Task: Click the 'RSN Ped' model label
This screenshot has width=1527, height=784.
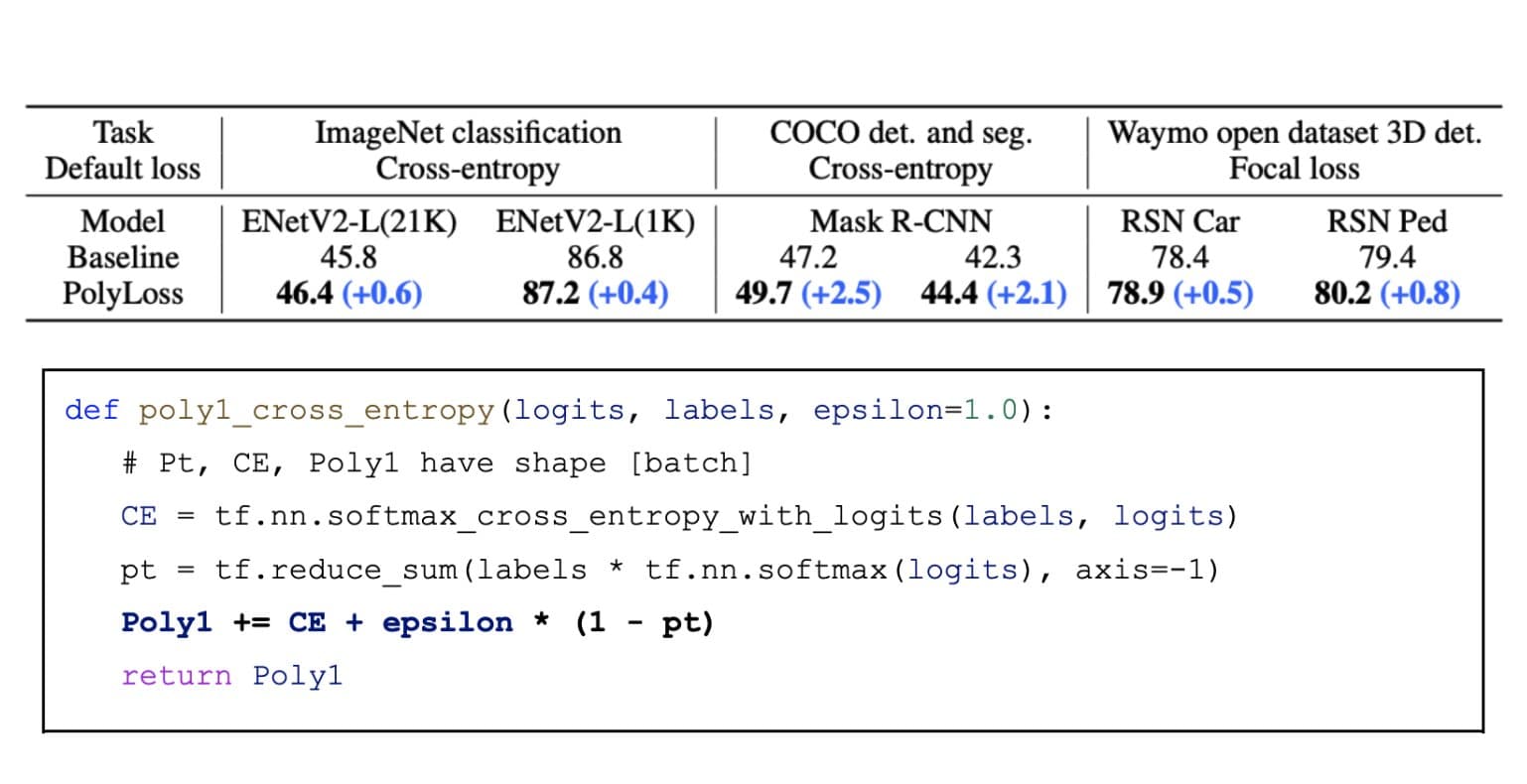Action: (1386, 220)
